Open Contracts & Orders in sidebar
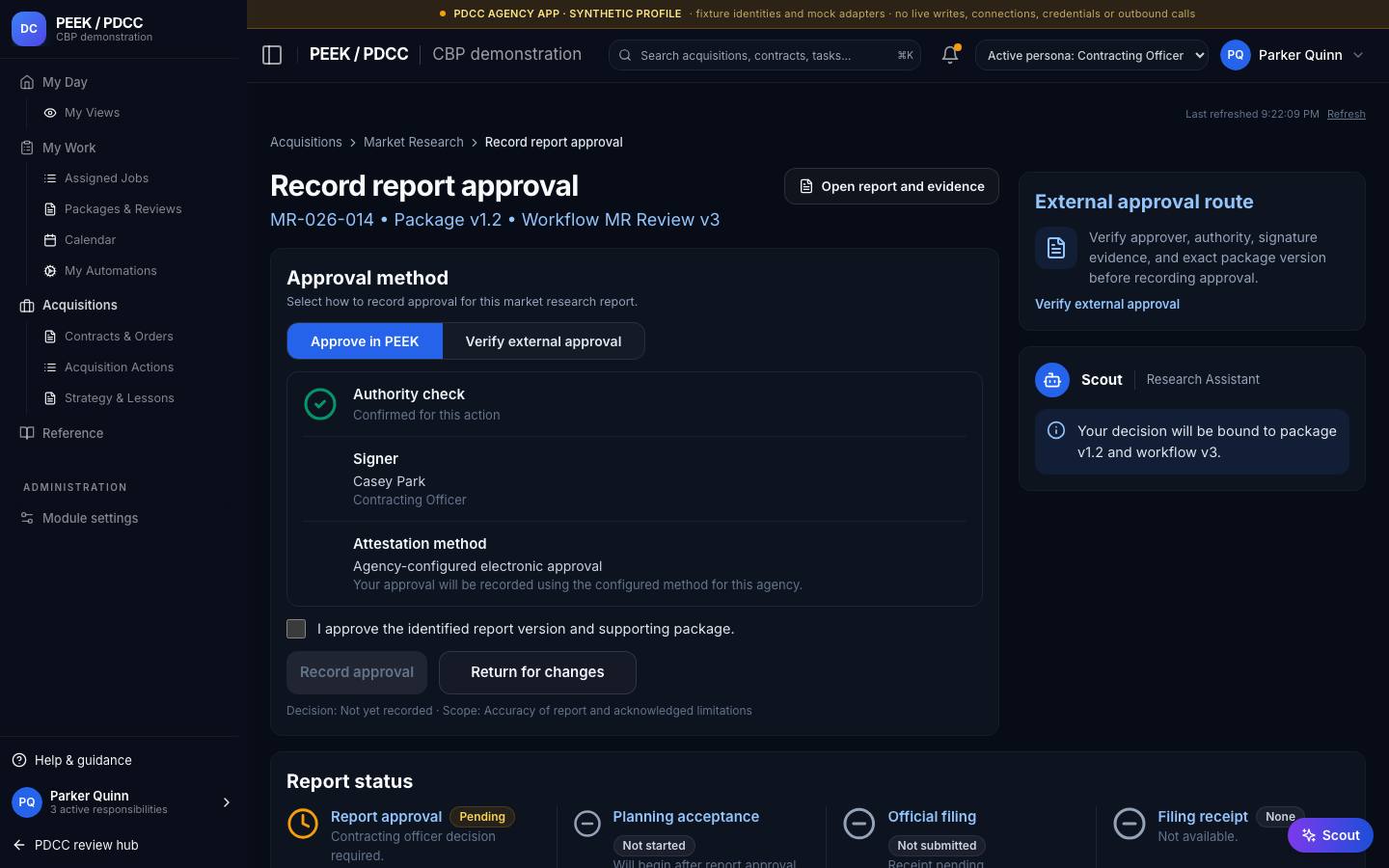Image resolution: width=1389 pixels, height=868 pixels. [119, 337]
